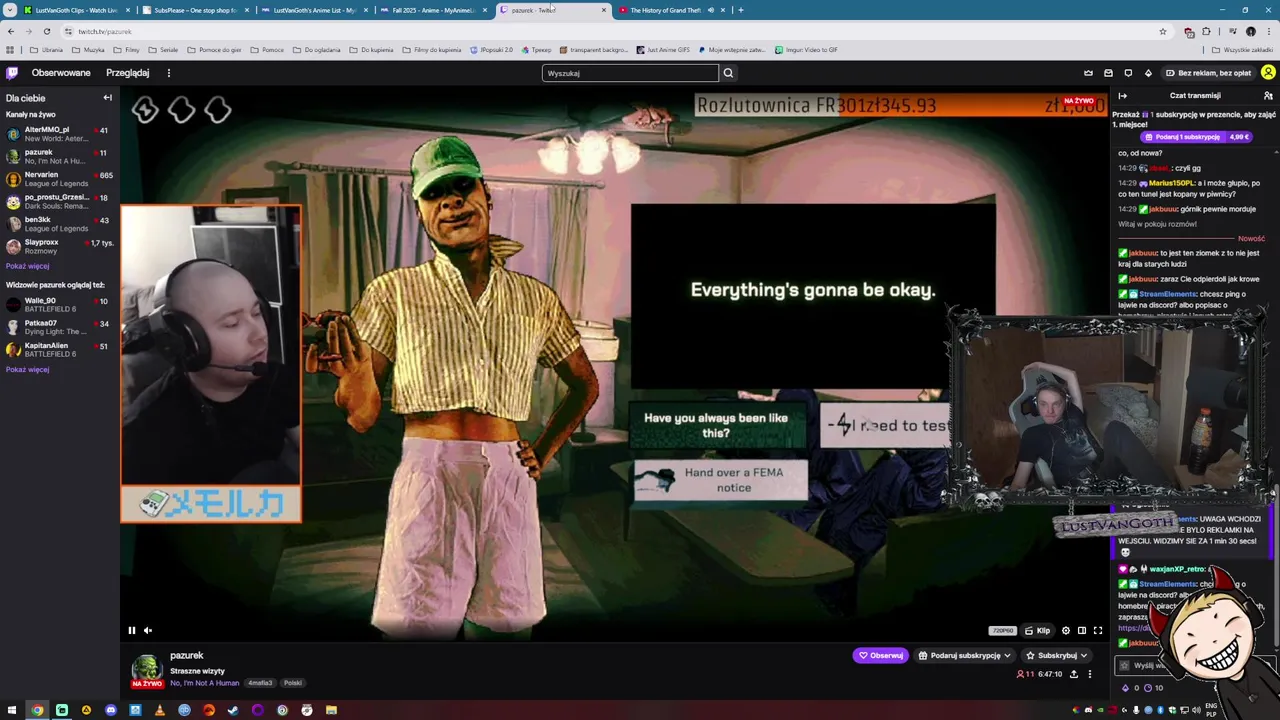Open KapitanAlien recommended channel
The image size is (1280, 720).
click(x=58, y=350)
